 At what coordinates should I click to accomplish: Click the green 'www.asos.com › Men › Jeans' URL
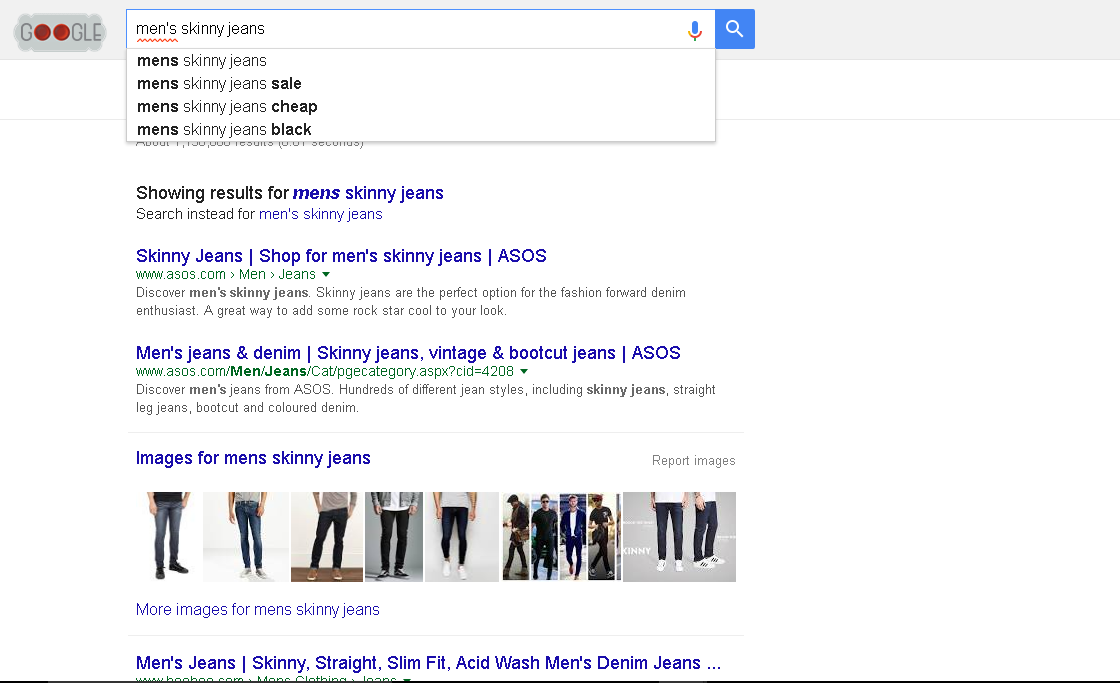click(x=226, y=274)
